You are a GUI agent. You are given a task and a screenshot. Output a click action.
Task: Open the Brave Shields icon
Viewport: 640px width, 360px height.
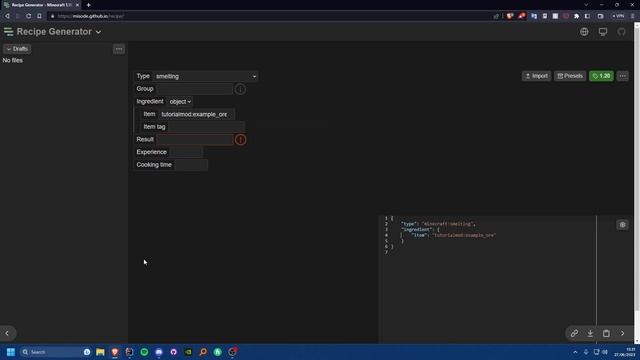point(509,16)
